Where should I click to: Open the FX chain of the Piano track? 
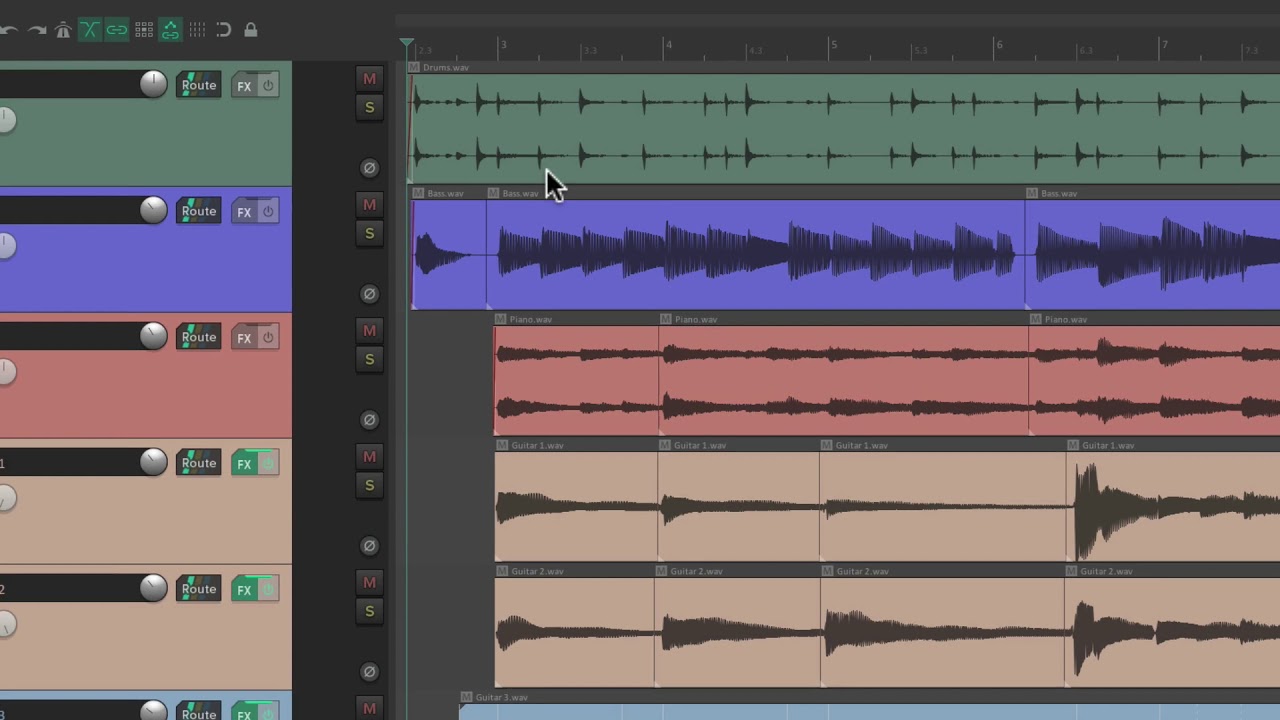tap(244, 338)
